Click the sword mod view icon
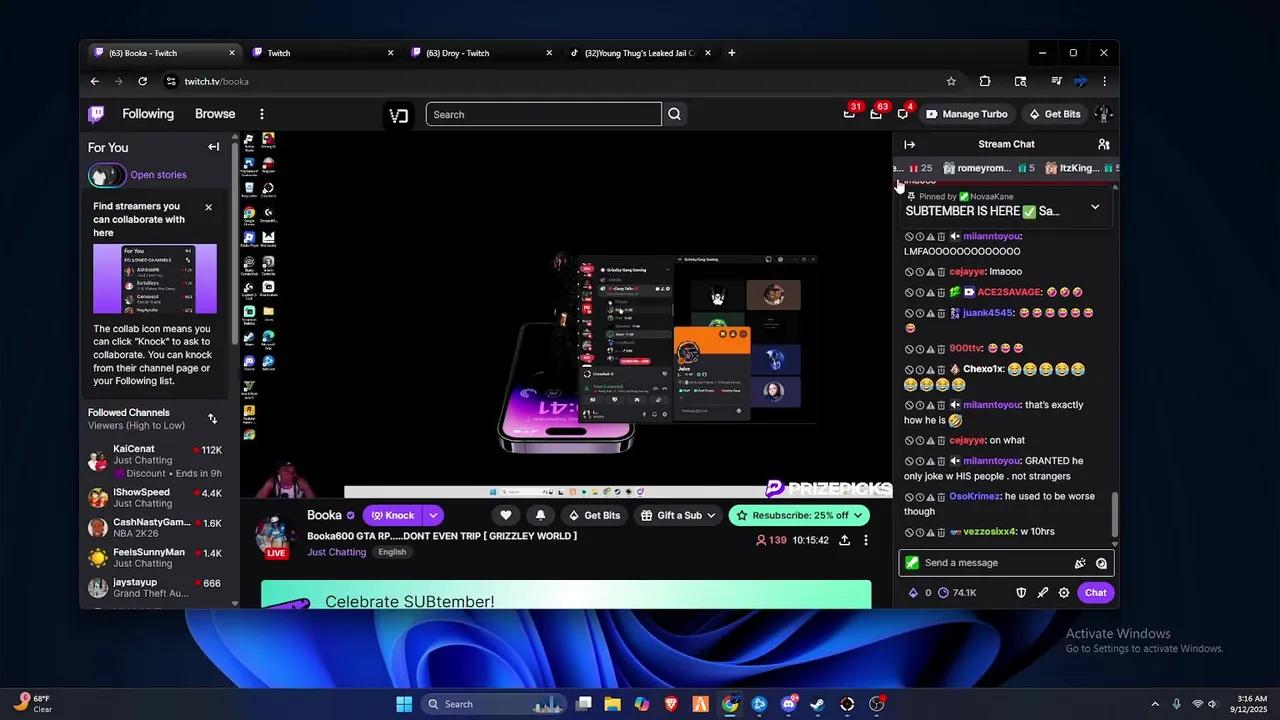The width and height of the screenshot is (1280, 720). pos(1042,593)
